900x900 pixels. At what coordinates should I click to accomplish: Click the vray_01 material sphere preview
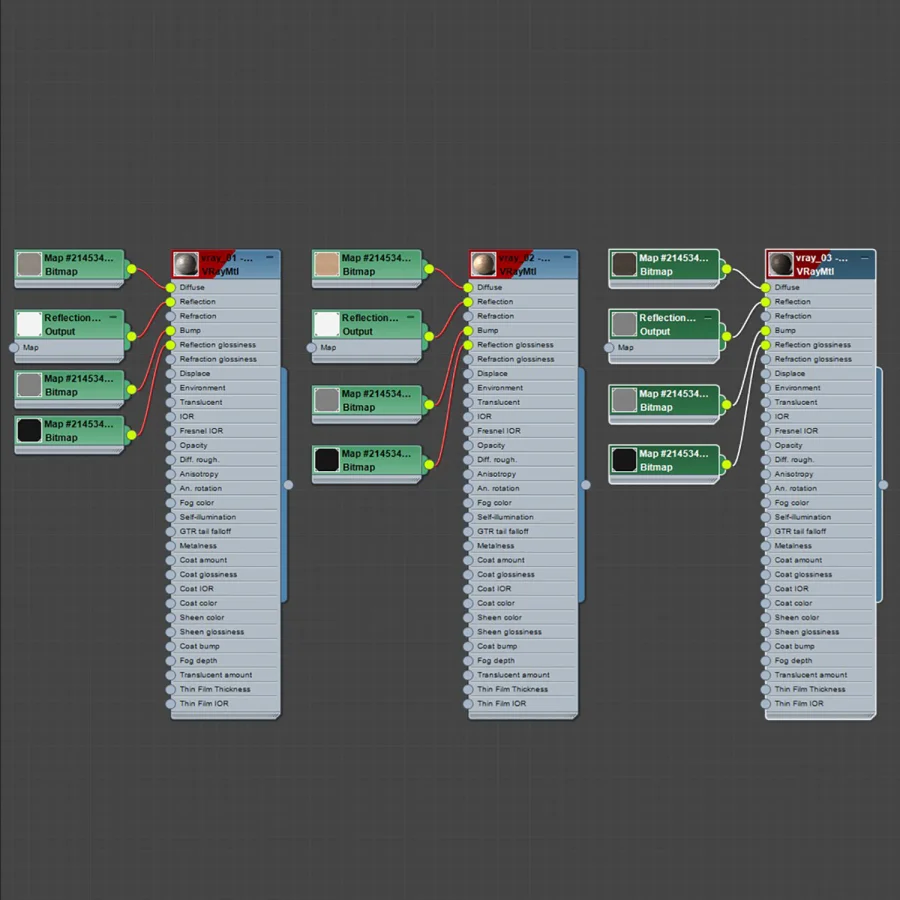(x=185, y=265)
